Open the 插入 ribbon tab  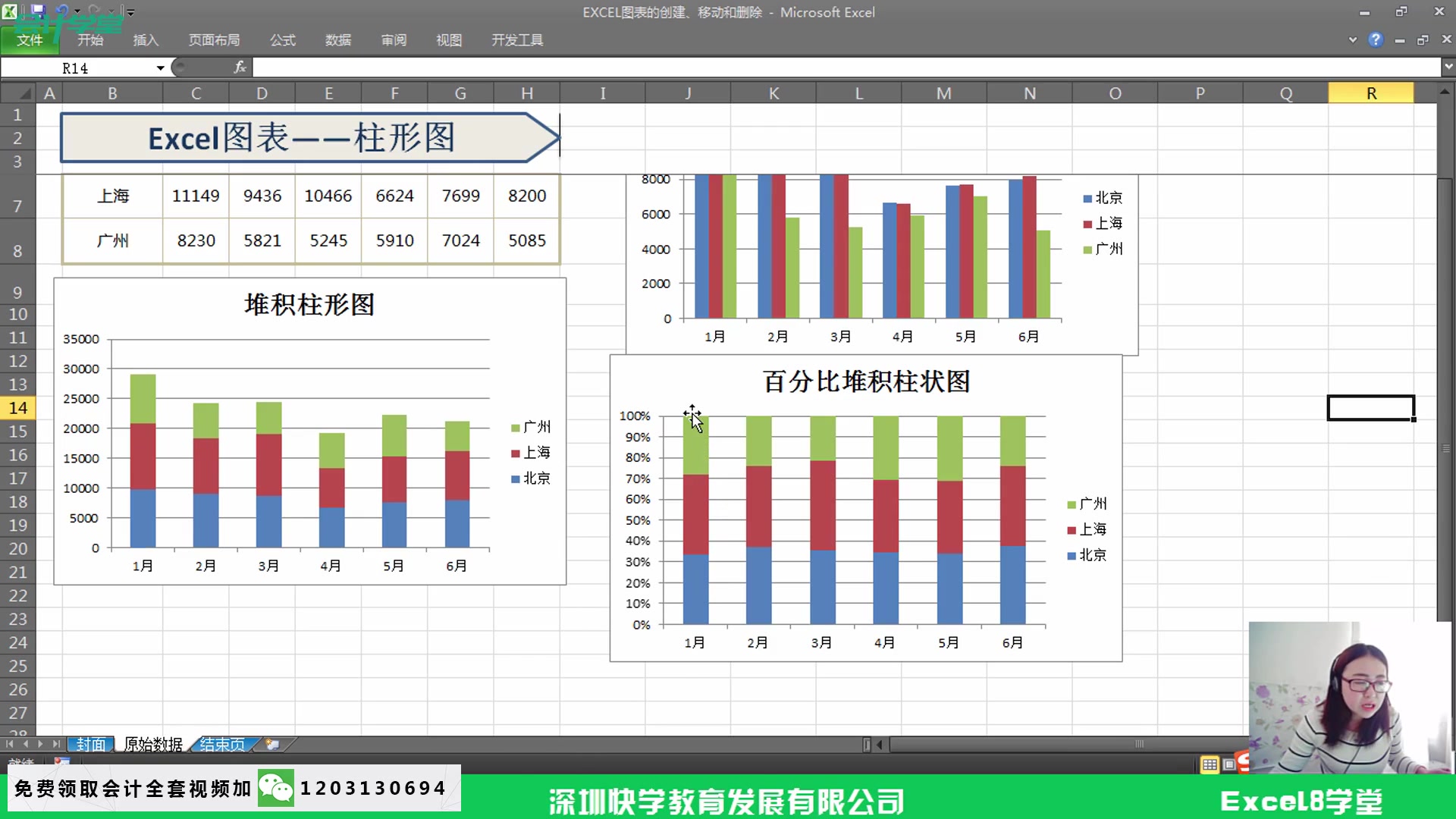(145, 39)
